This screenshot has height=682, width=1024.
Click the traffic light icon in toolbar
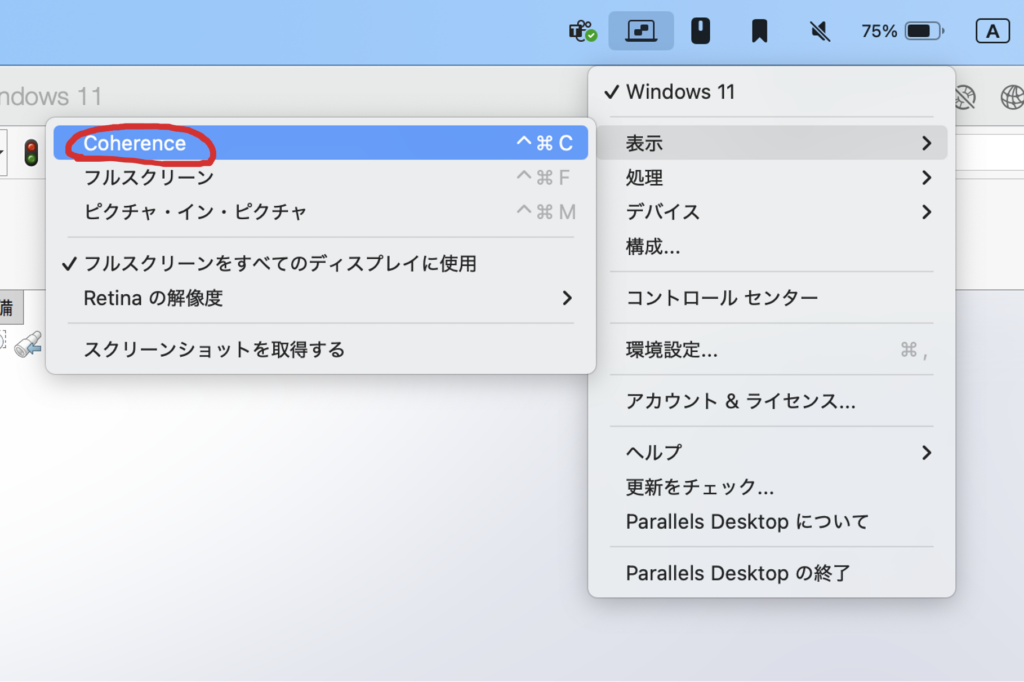tap(31, 153)
